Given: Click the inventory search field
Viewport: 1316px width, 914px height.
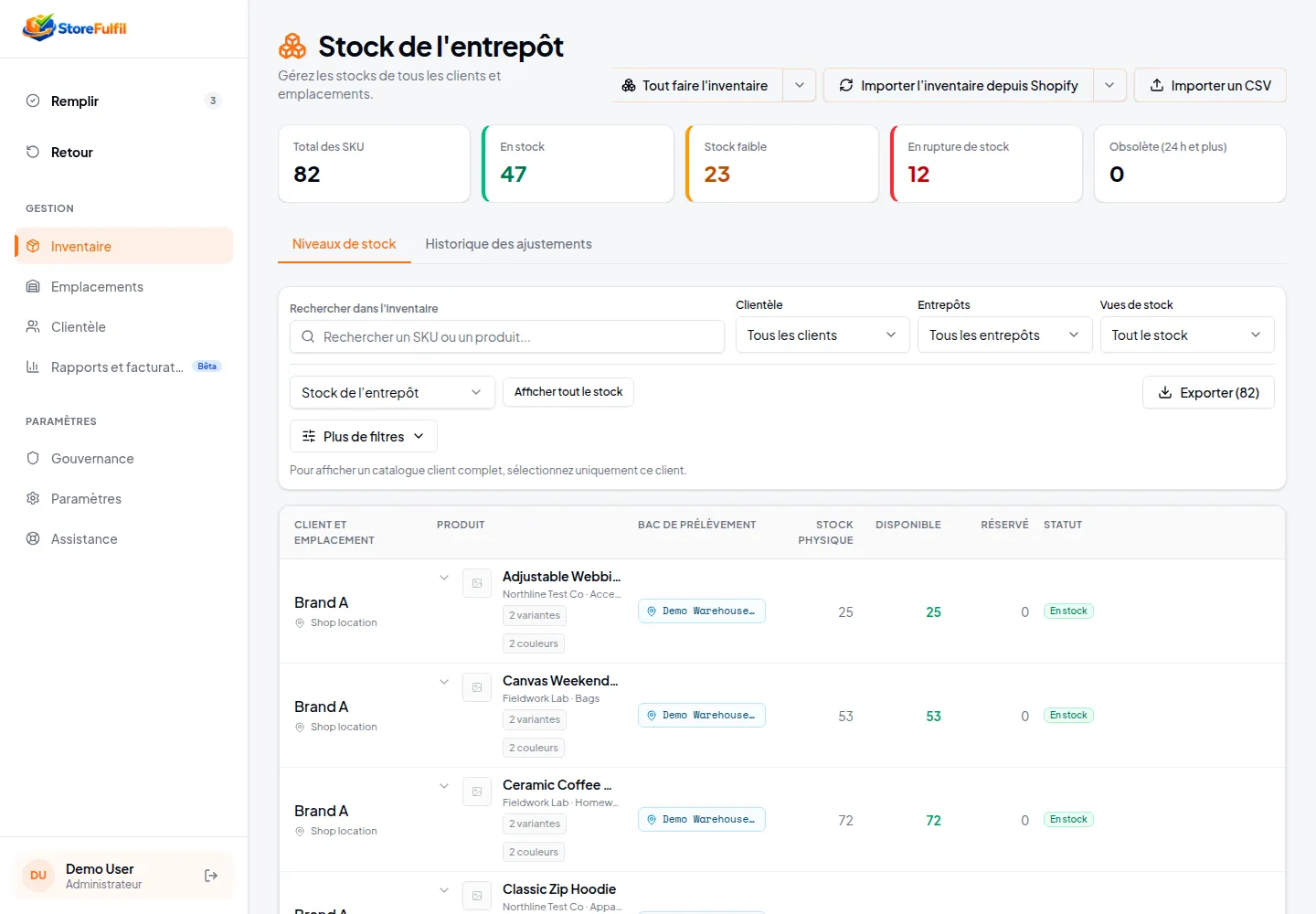Looking at the screenshot, I should (507, 336).
